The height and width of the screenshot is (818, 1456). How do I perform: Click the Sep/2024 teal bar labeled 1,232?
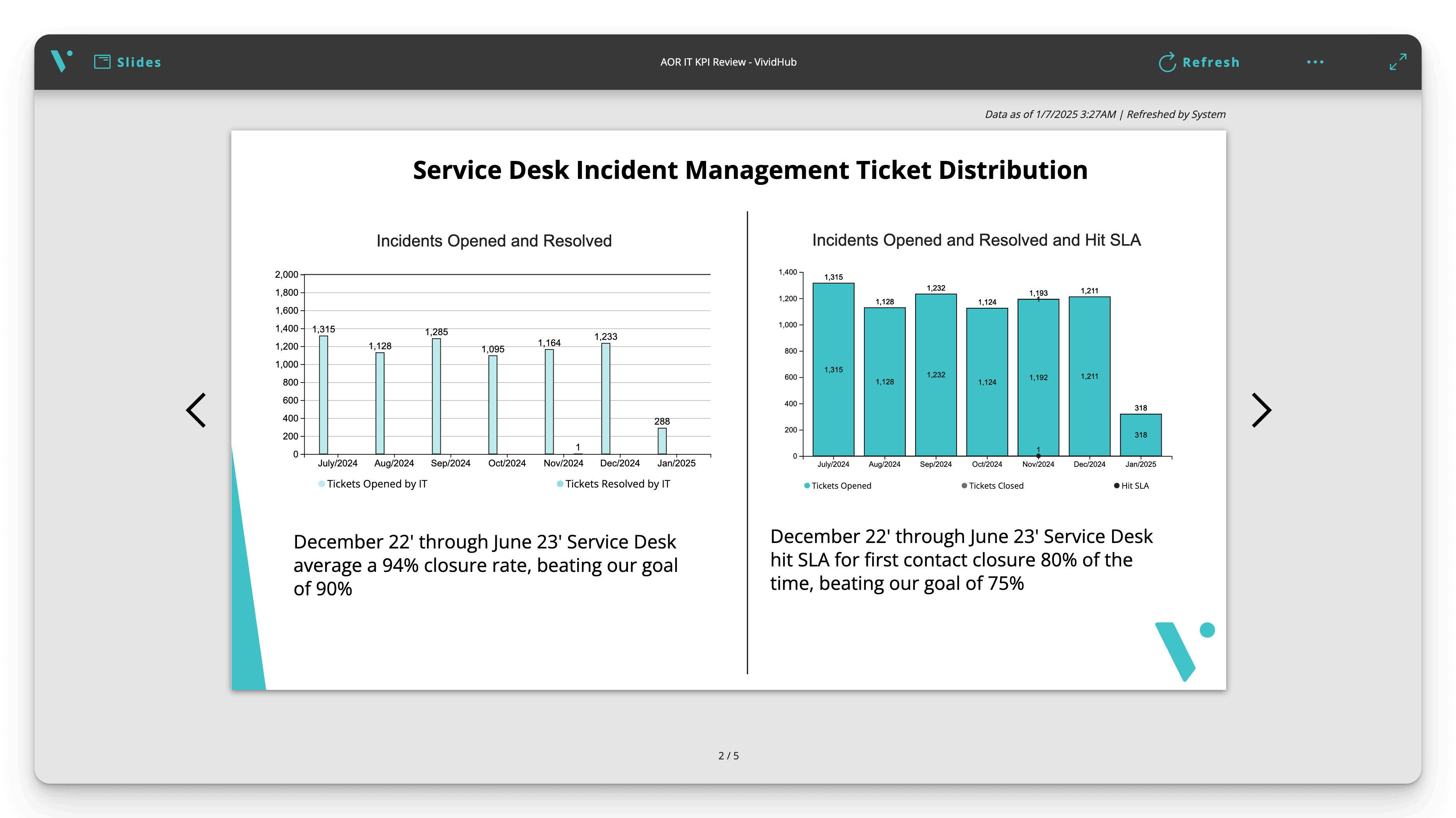(936, 375)
